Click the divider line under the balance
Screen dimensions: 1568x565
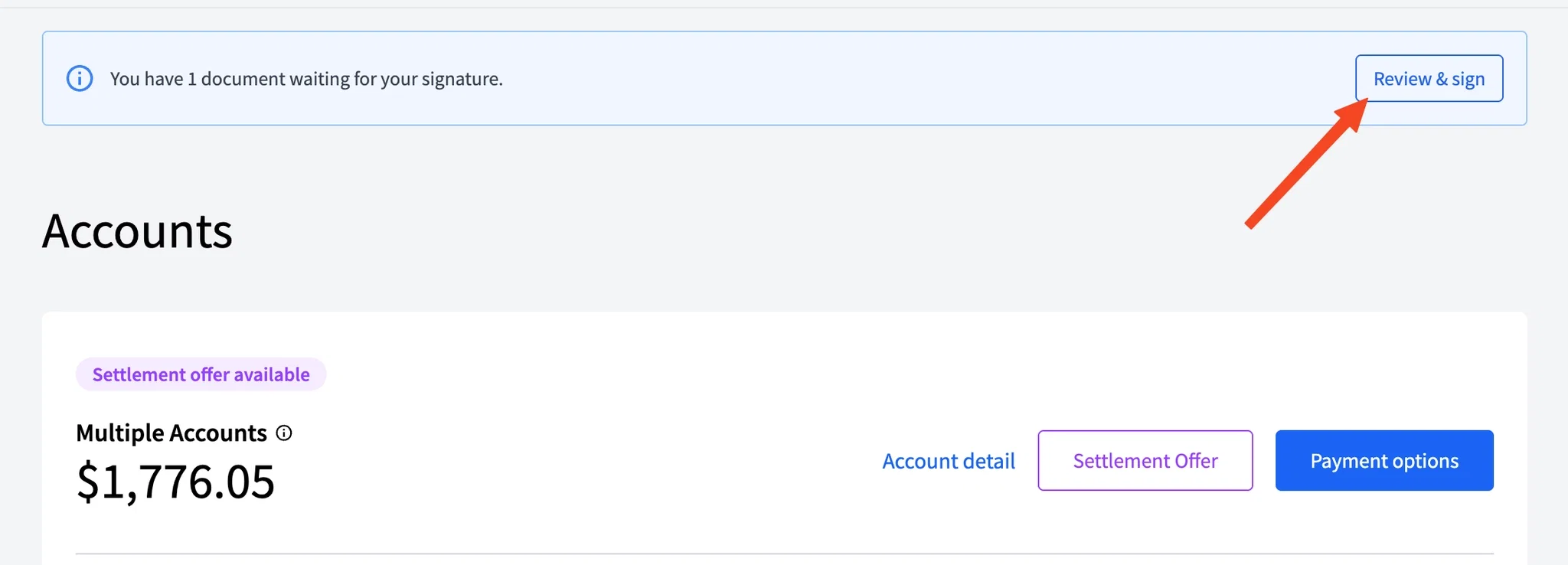[785, 554]
